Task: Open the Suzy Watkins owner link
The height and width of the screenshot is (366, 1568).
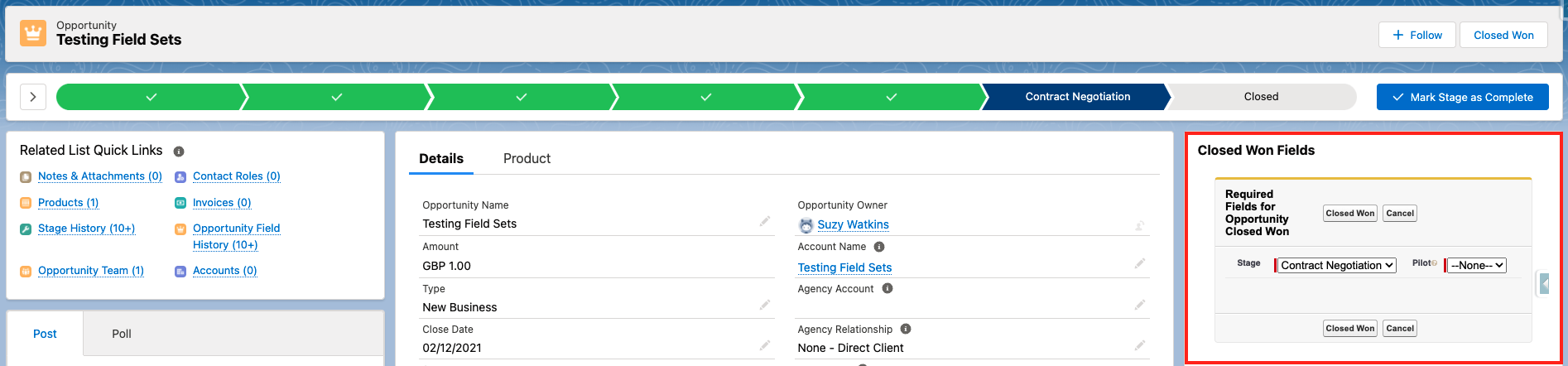Action: click(853, 224)
